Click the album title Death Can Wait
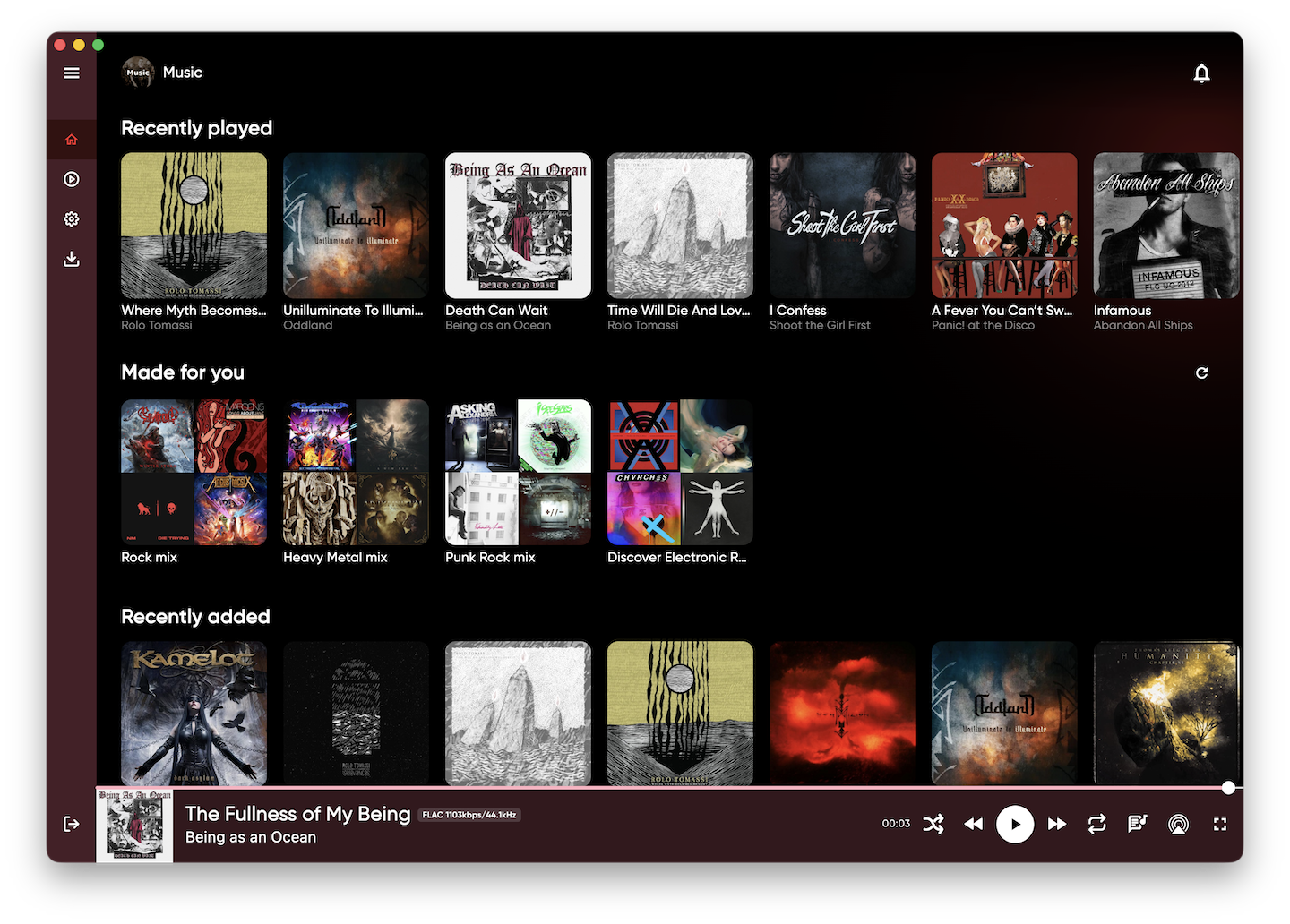 (x=496, y=311)
